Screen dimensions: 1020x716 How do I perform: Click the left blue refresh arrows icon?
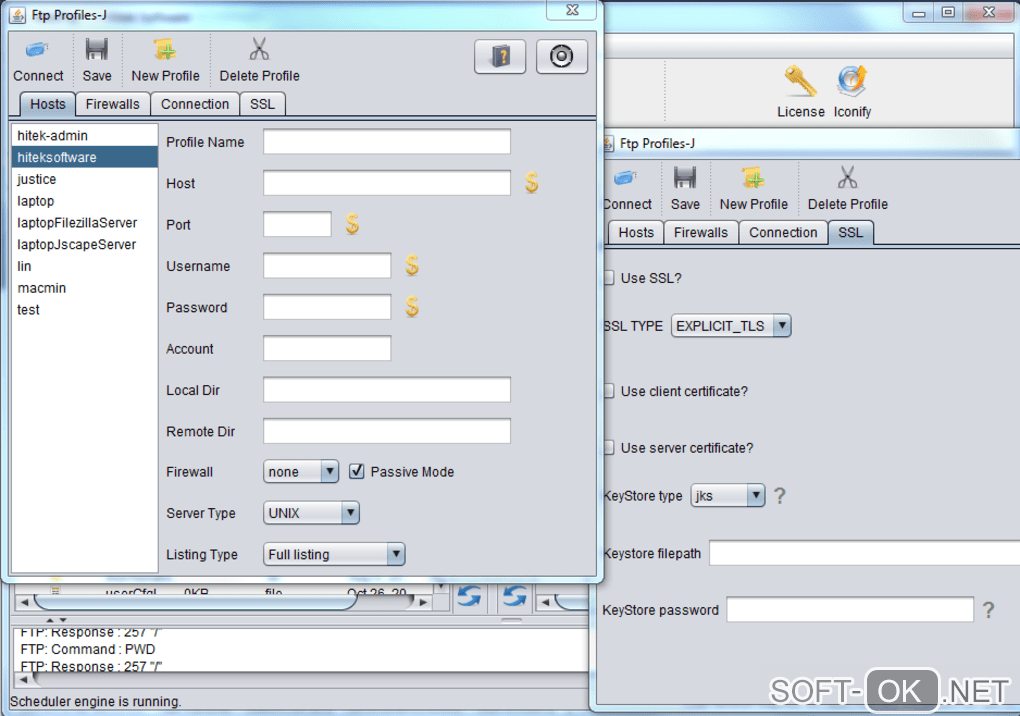click(x=469, y=596)
